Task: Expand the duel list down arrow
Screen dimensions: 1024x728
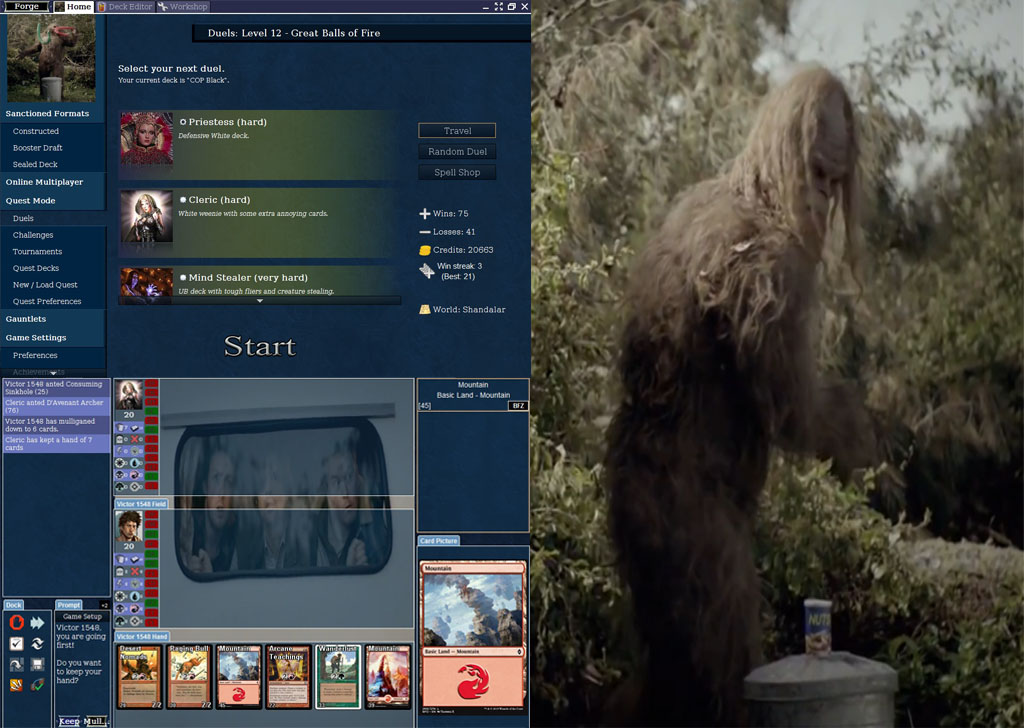Action: [260, 300]
